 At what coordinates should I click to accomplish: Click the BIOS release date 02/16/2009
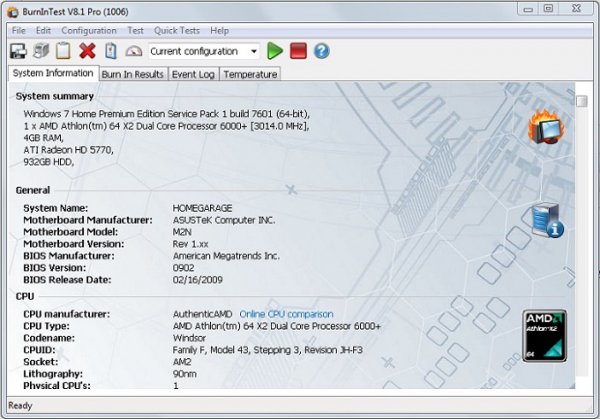point(197,280)
